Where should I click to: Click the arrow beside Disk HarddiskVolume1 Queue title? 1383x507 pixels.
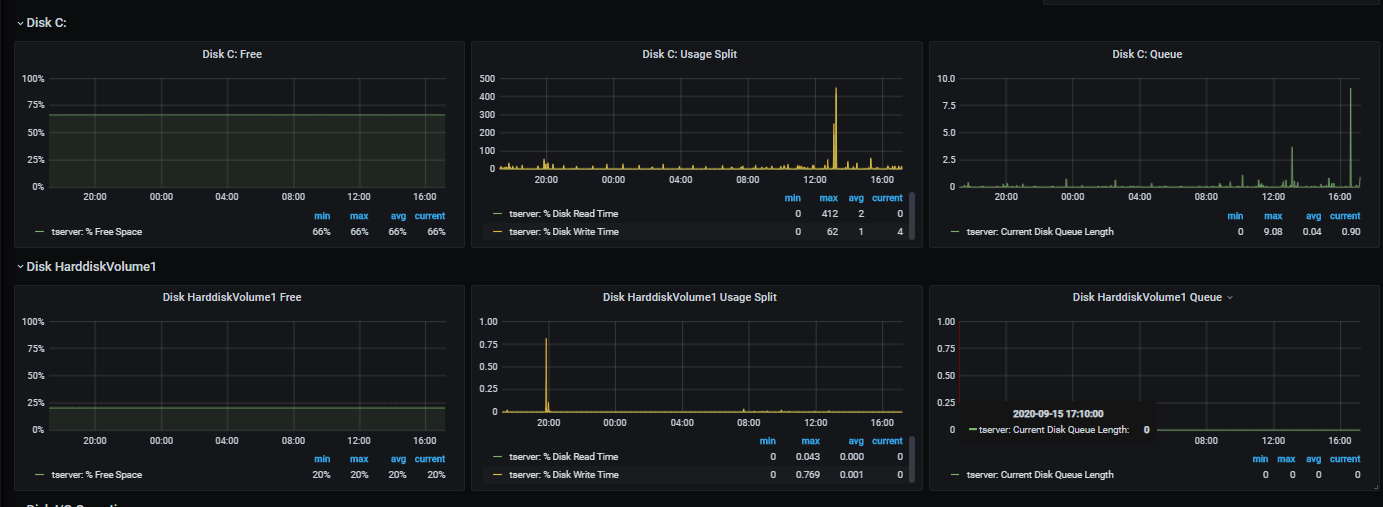pos(1230,298)
